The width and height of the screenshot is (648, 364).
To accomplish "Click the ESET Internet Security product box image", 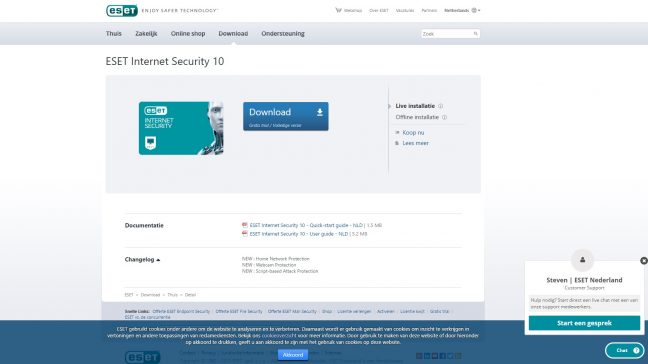I will tap(181, 128).
